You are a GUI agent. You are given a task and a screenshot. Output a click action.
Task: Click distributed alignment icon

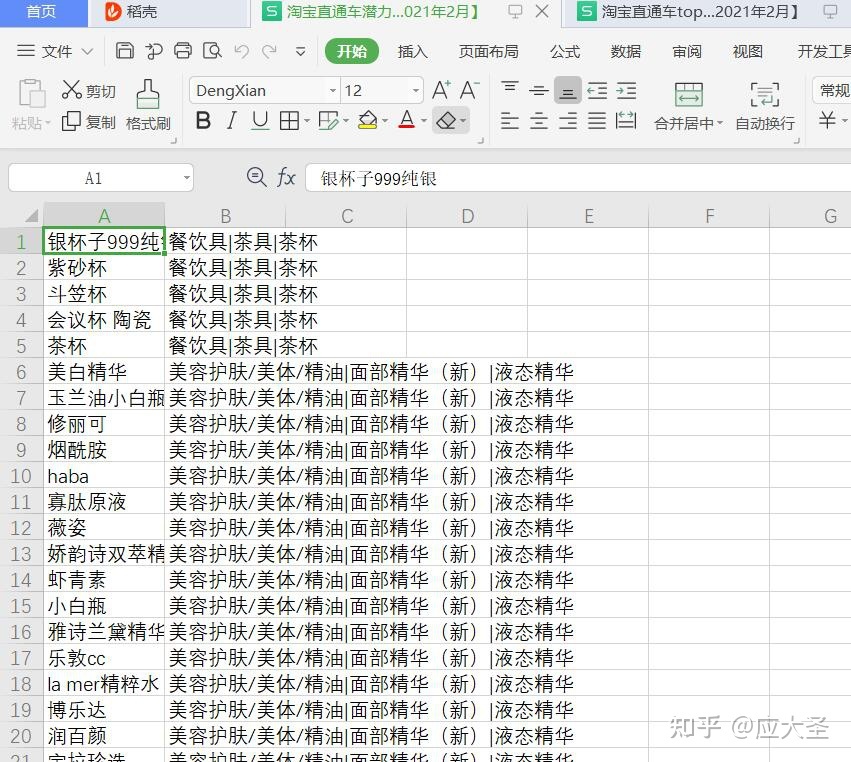(626, 120)
